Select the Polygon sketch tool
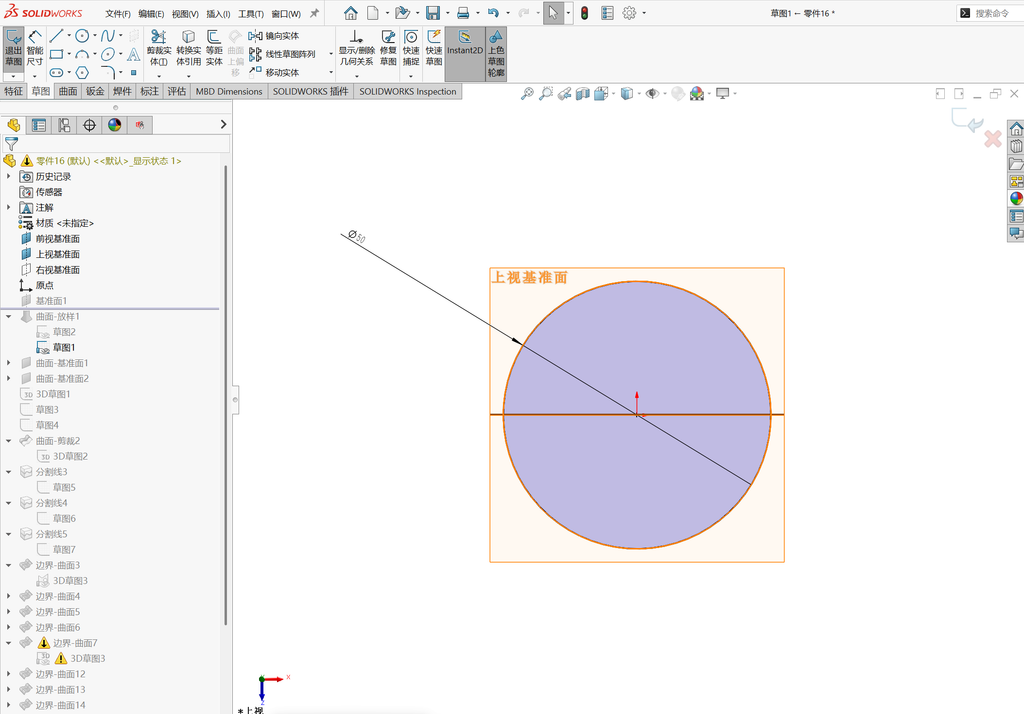This screenshot has width=1024, height=714. pos(82,73)
